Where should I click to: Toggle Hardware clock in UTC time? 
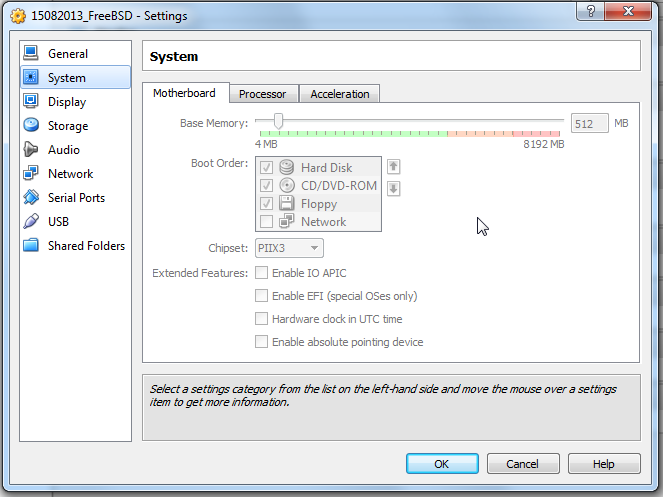(x=262, y=319)
